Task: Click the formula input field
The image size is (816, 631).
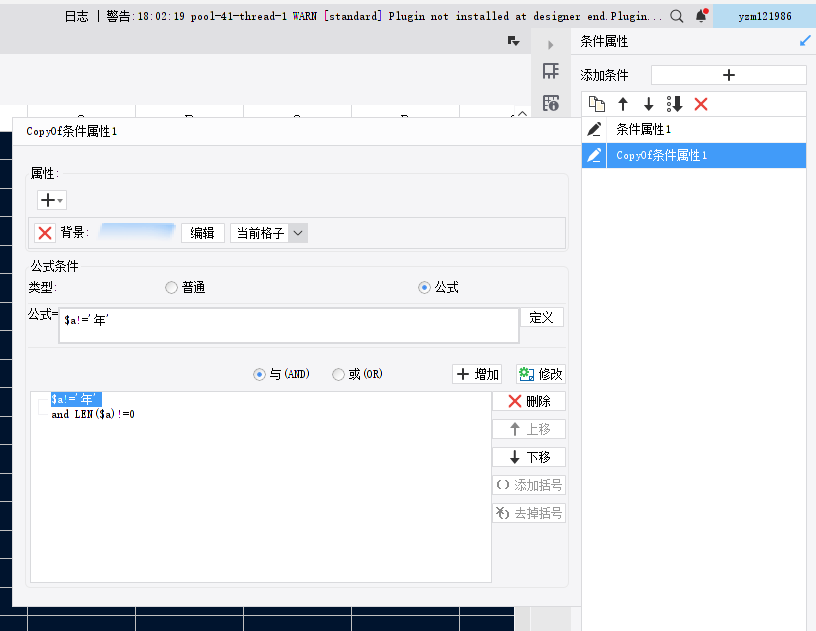Action: [x=289, y=326]
